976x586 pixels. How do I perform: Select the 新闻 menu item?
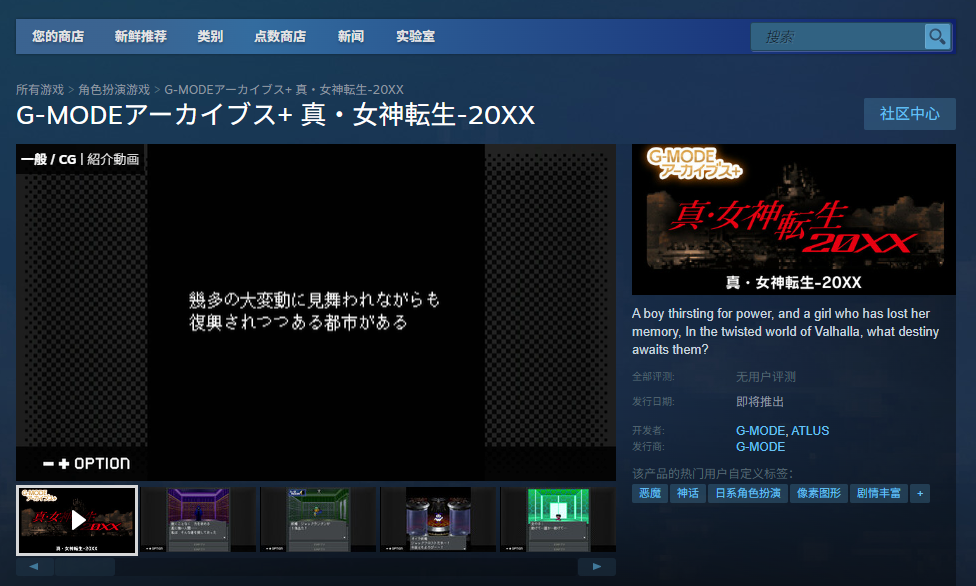[351, 36]
